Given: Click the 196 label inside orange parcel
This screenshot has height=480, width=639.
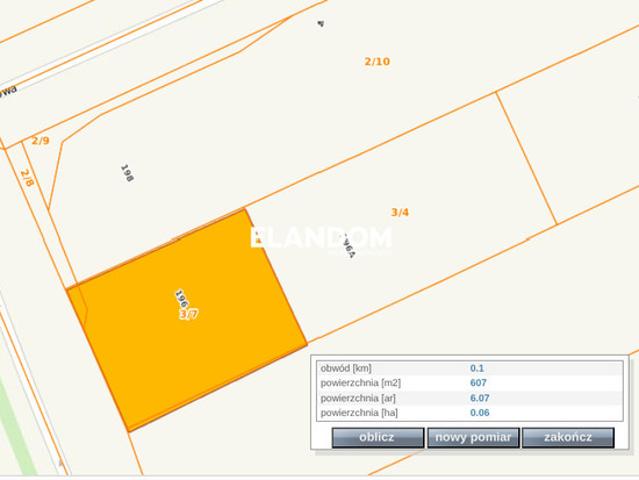Looking at the screenshot, I should point(181,298).
